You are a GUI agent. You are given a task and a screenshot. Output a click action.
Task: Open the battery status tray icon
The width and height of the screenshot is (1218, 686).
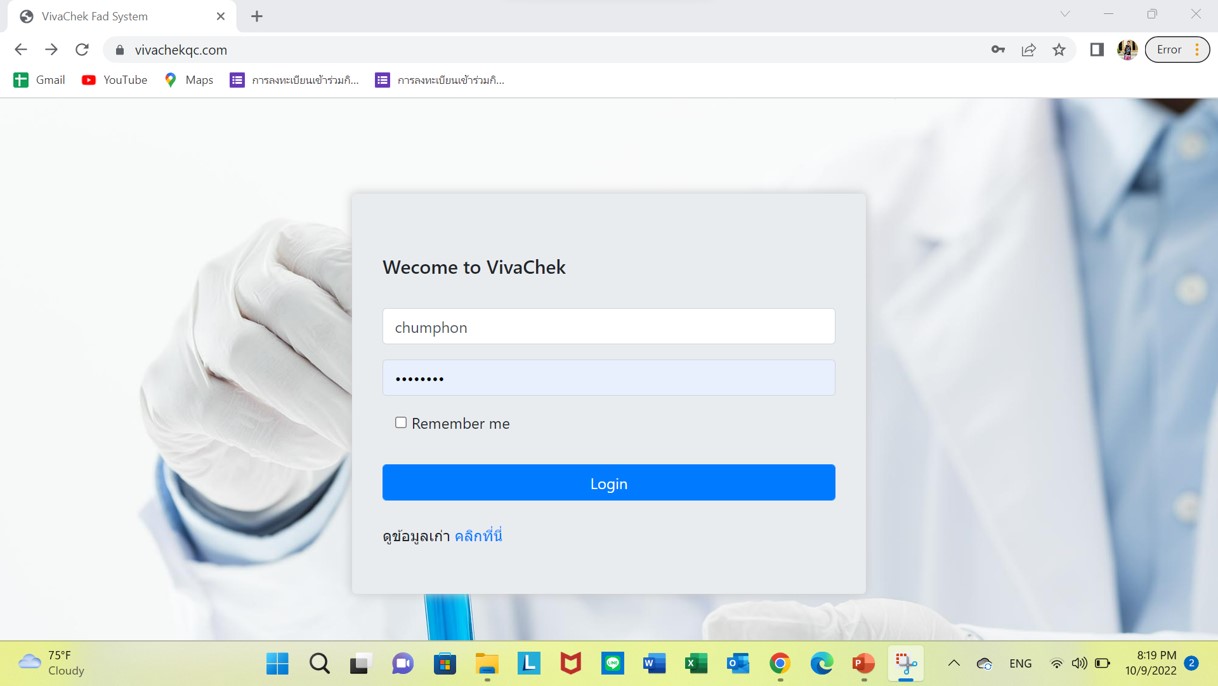(1102, 663)
